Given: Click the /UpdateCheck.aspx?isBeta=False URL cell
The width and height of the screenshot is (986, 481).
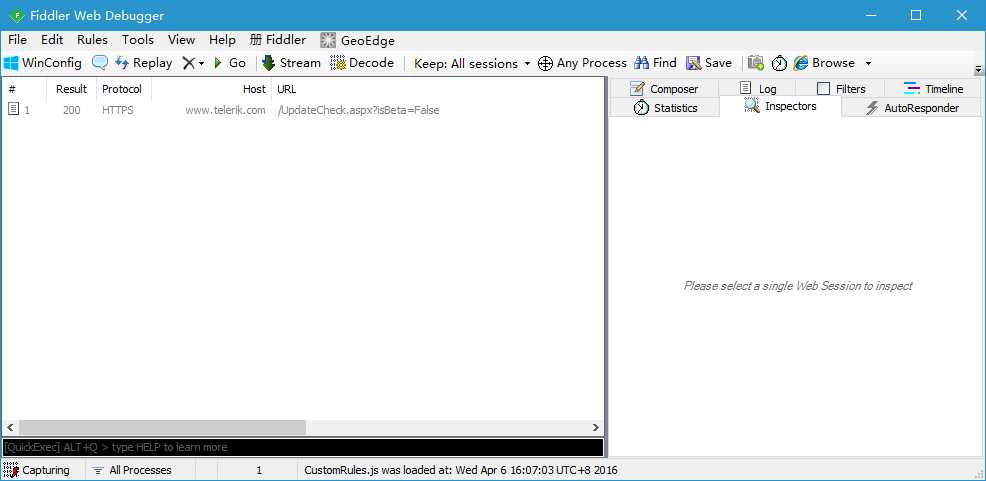Looking at the screenshot, I should click(358, 110).
